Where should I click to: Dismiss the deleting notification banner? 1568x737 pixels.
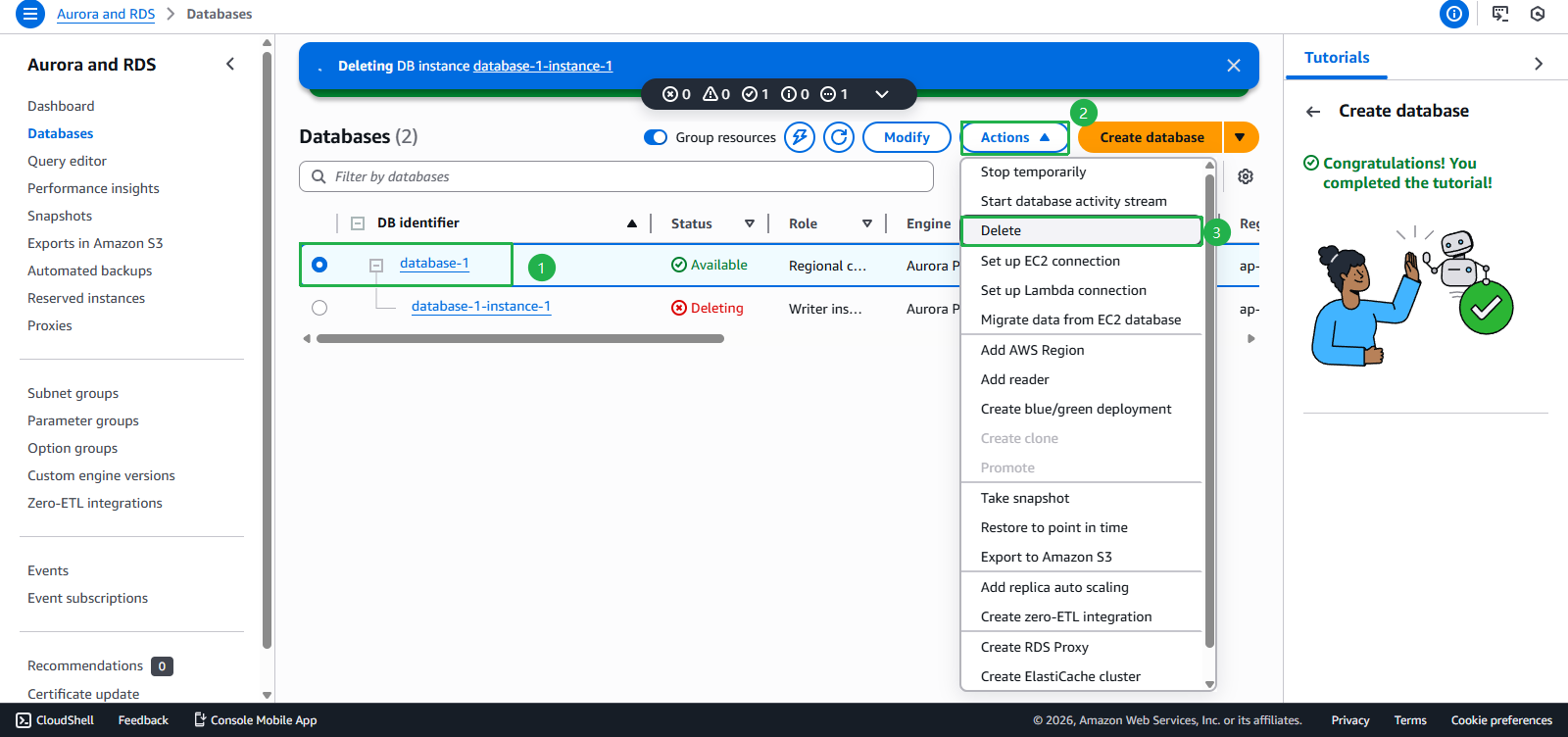(1234, 66)
